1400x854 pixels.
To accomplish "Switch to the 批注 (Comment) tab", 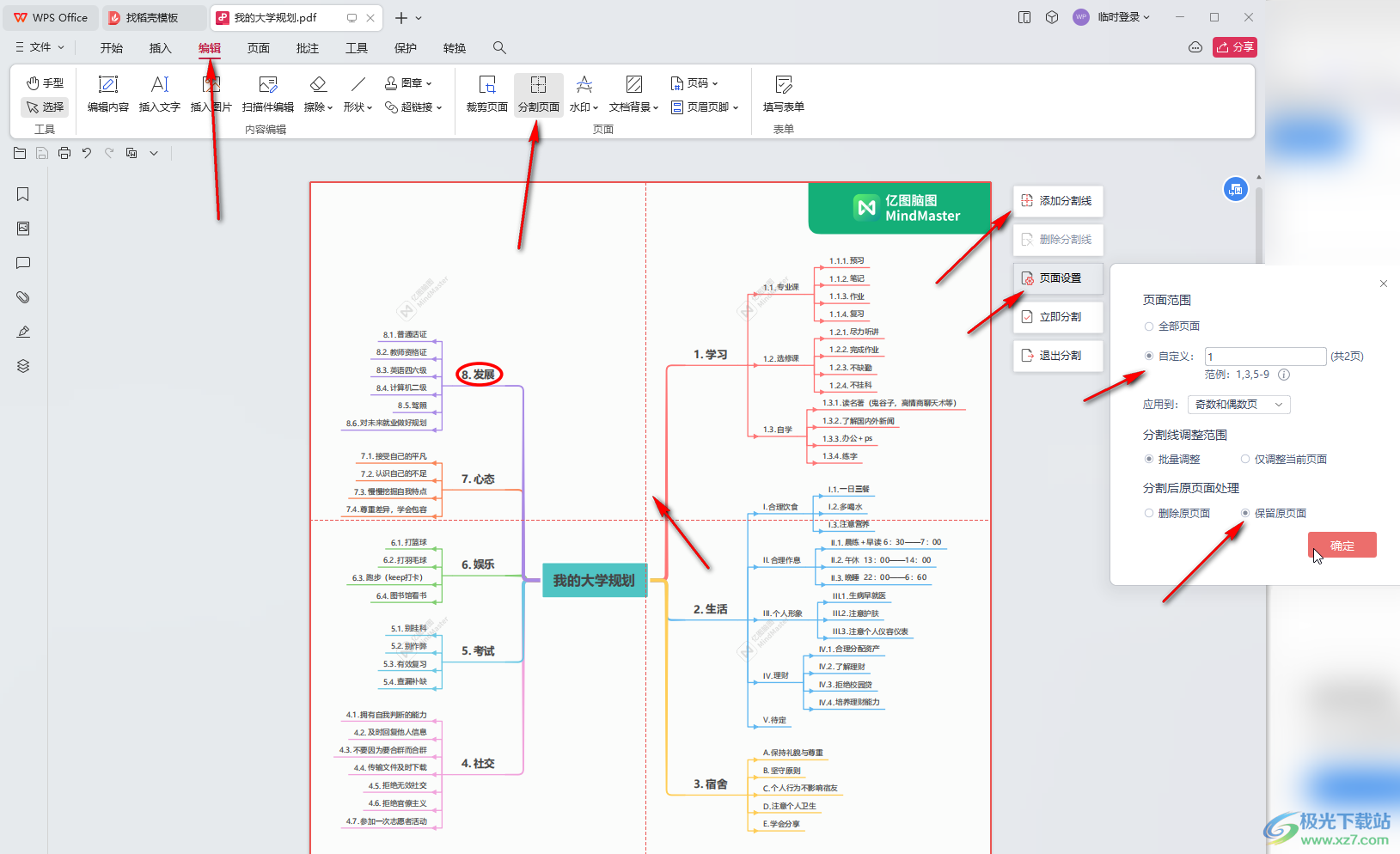I will coord(308,48).
